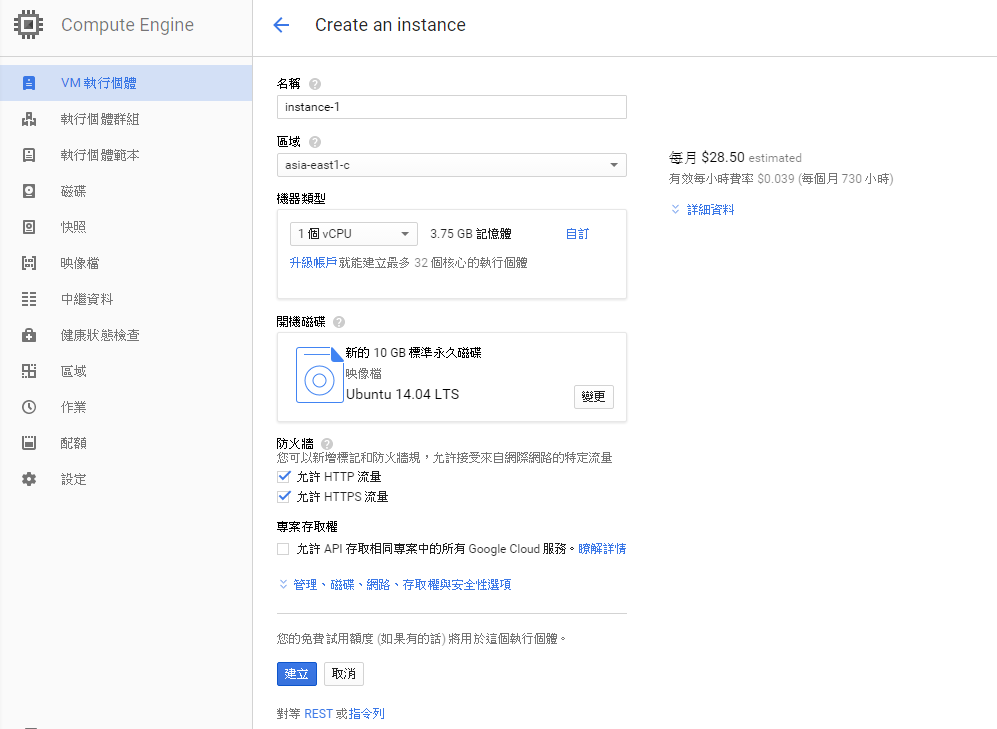Click the Compute Engine chip logo icon
This screenshot has height=729, width=997.
point(29,25)
